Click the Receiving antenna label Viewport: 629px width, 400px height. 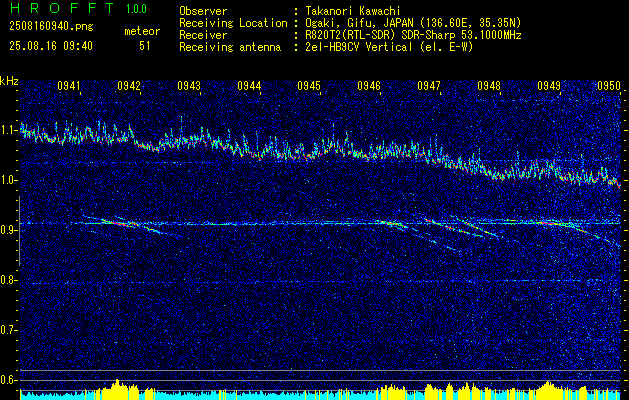(x=230, y=47)
